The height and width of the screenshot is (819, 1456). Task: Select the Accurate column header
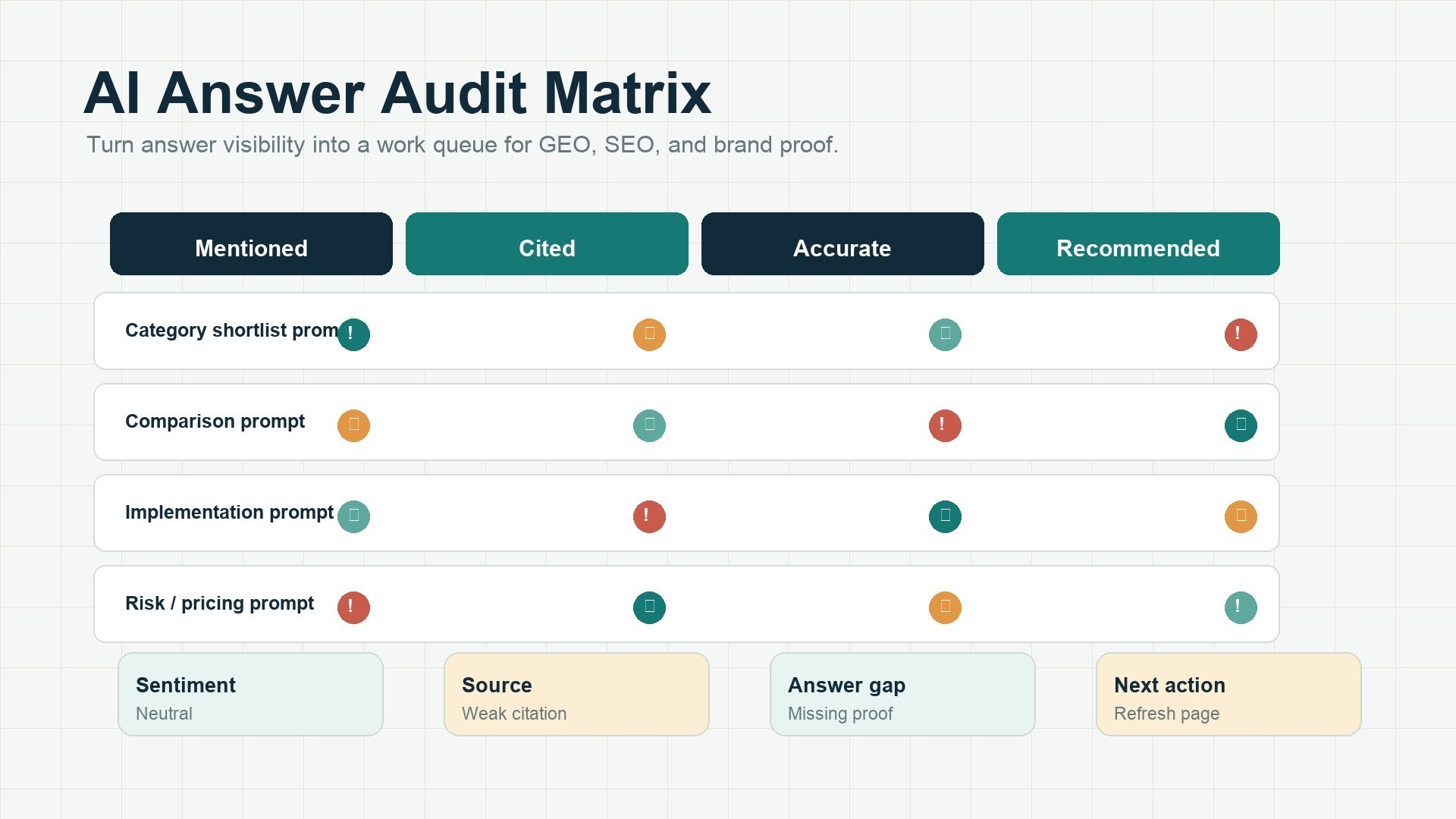pyautogui.click(x=843, y=244)
